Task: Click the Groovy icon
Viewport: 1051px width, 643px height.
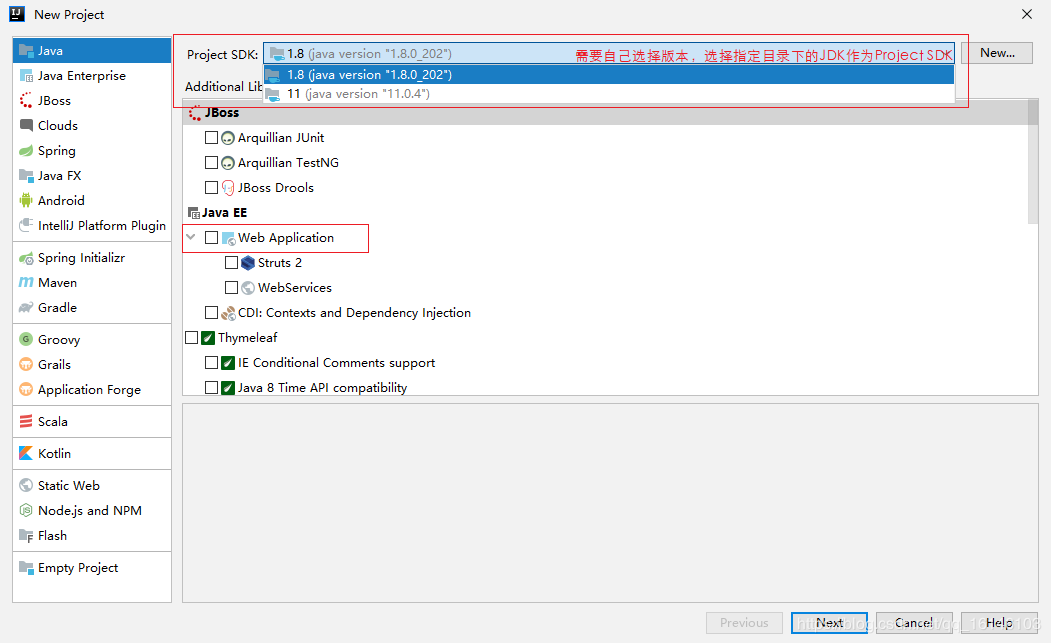Action: click(x=26, y=339)
